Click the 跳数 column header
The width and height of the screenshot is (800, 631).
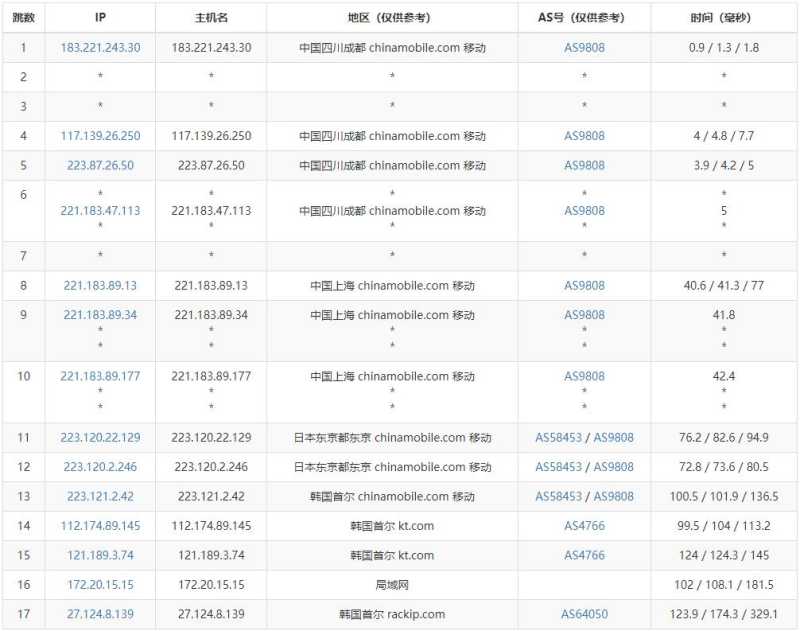23,18
